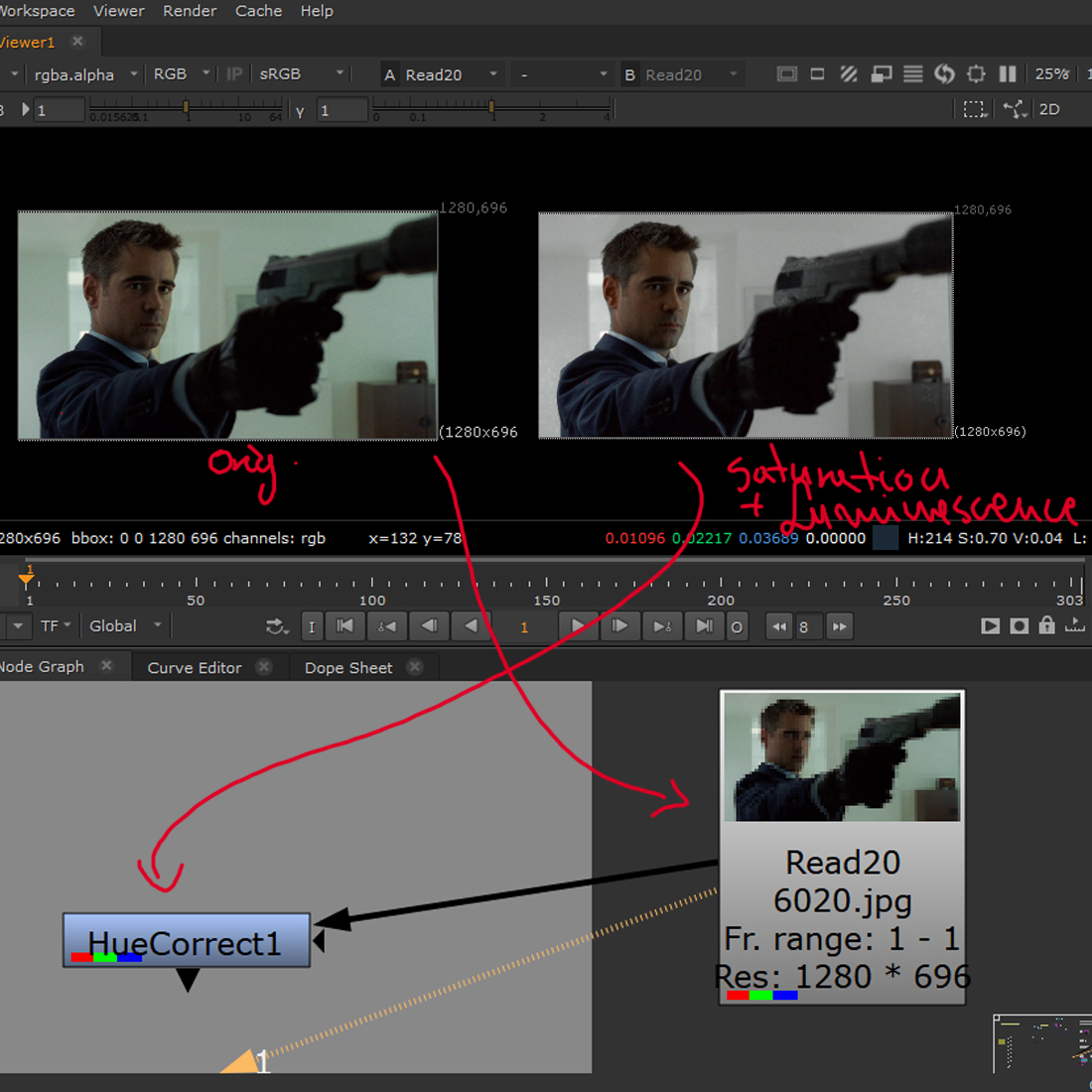Click the gamma slider handle
This screenshot has height=1092, width=1092.
491,106
